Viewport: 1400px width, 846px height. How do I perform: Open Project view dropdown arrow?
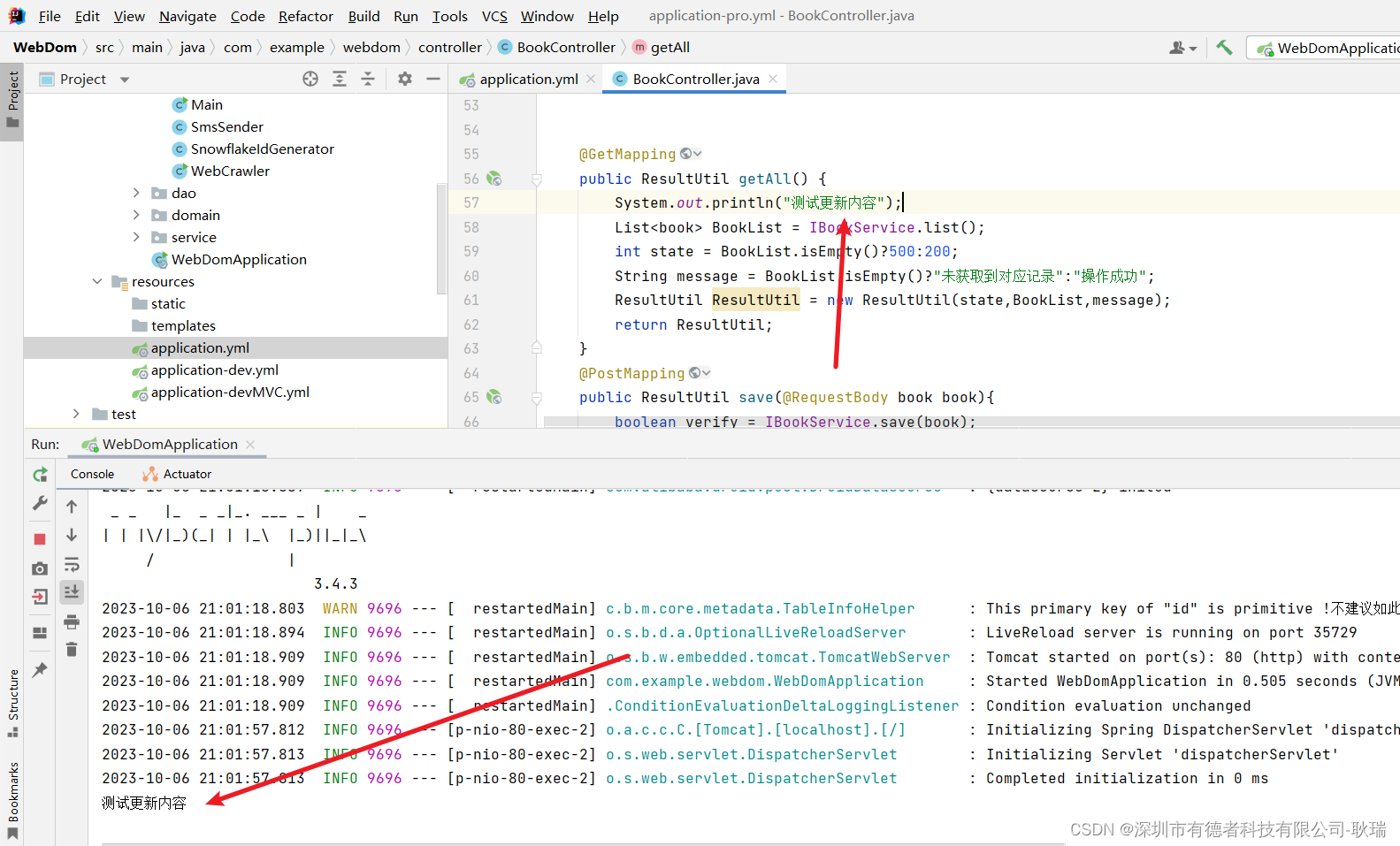[125, 80]
